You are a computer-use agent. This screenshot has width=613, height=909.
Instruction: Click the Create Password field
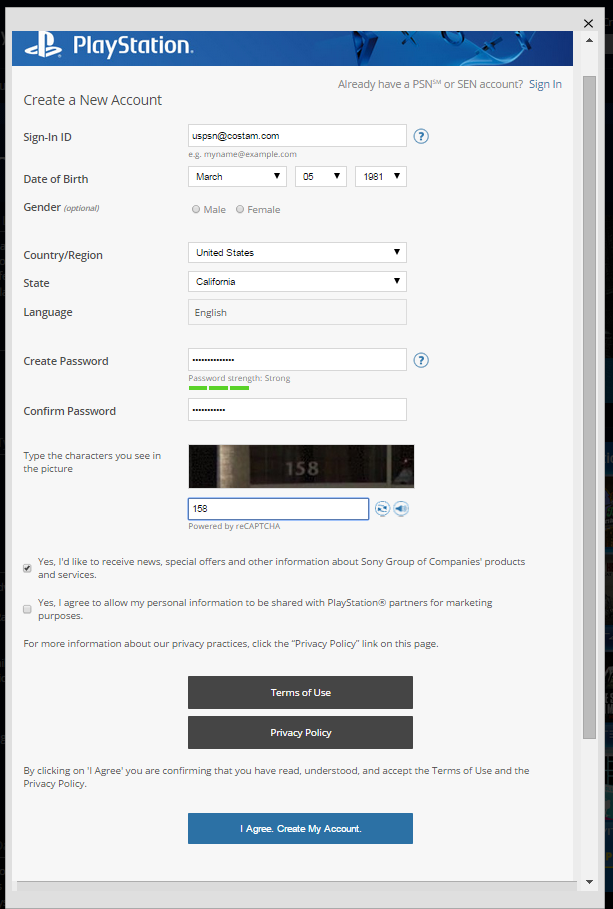click(x=297, y=359)
